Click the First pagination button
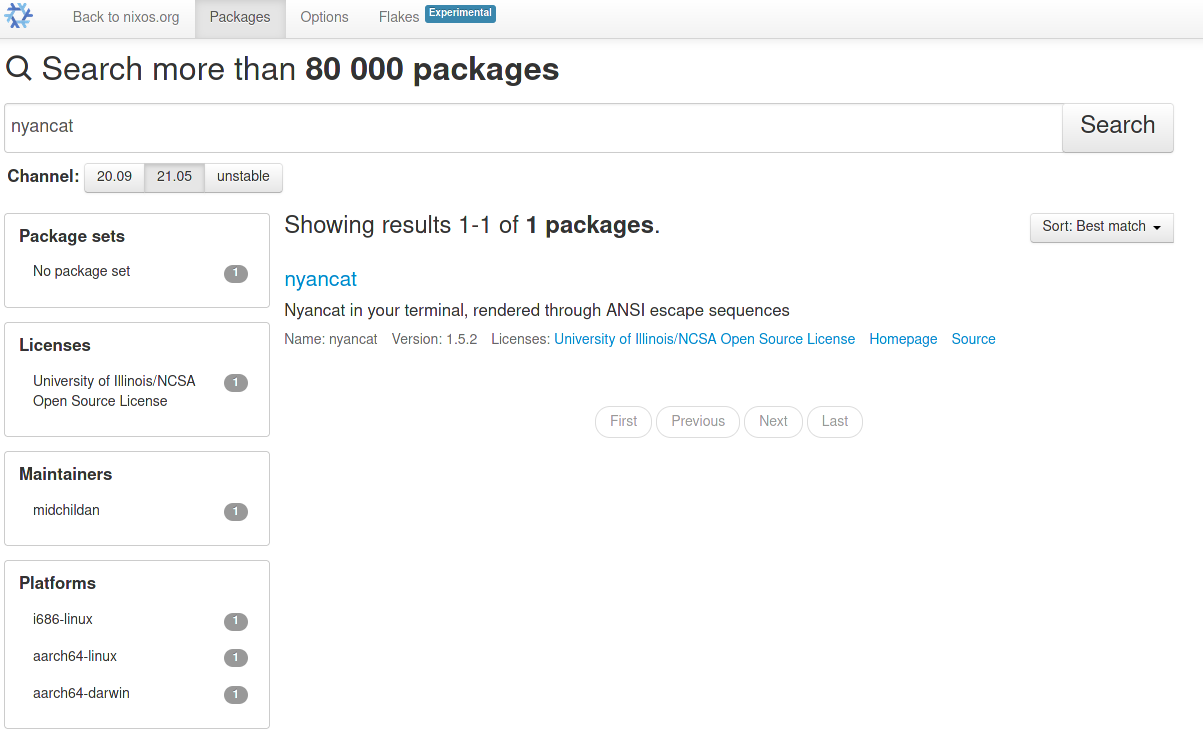Image resolution: width=1203 pixels, height=736 pixels. click(623, 421)
